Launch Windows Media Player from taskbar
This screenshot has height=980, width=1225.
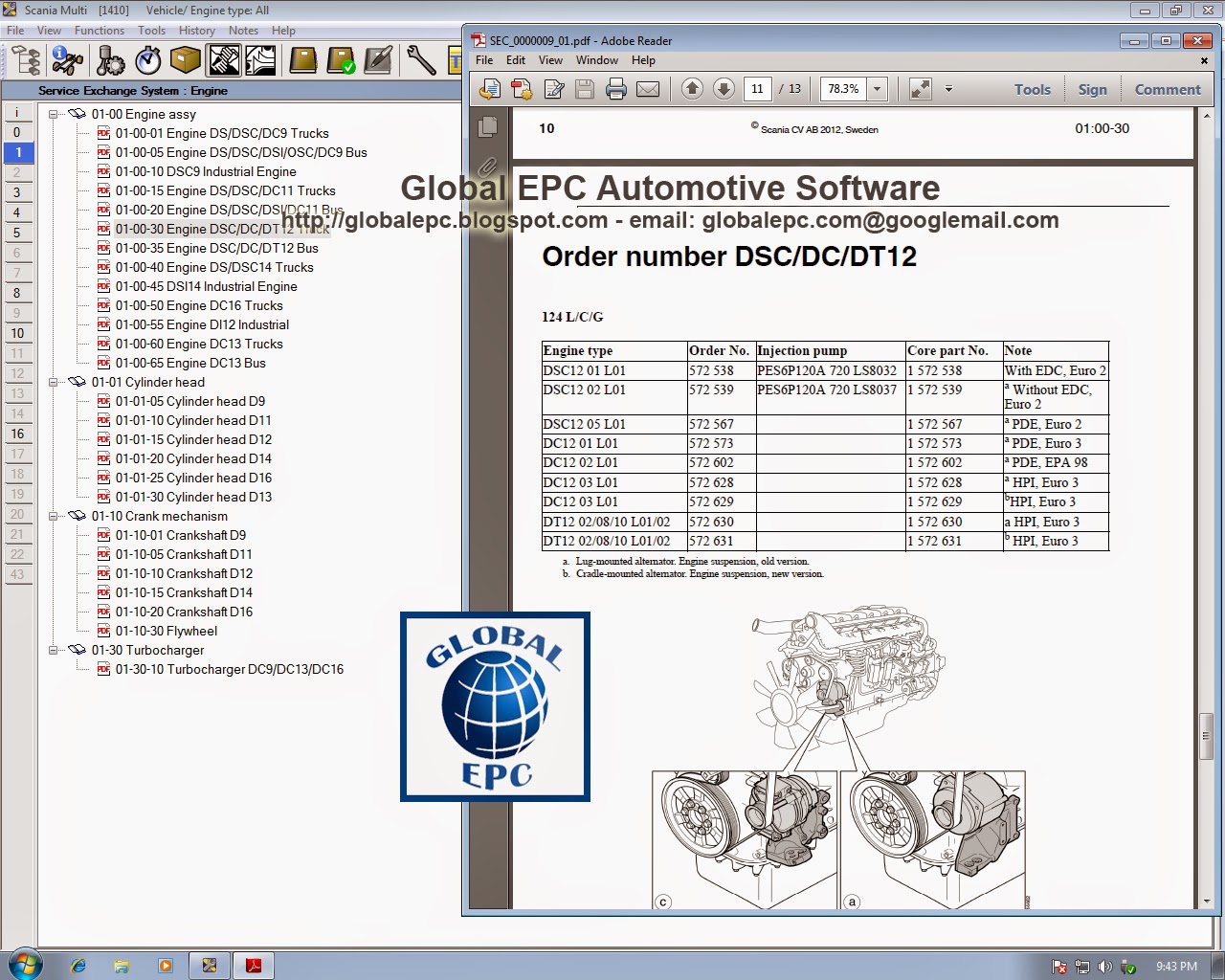[166, 966]
